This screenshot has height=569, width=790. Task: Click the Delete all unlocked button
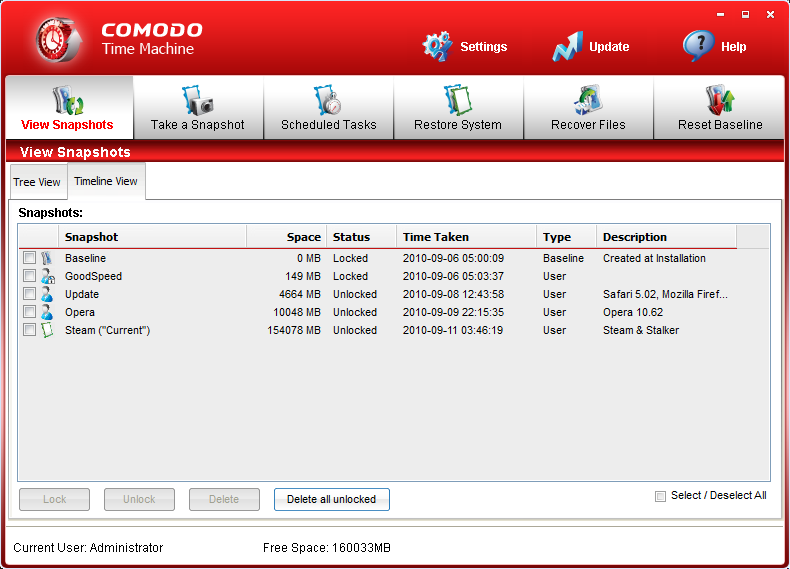click(x=332, y=499)
